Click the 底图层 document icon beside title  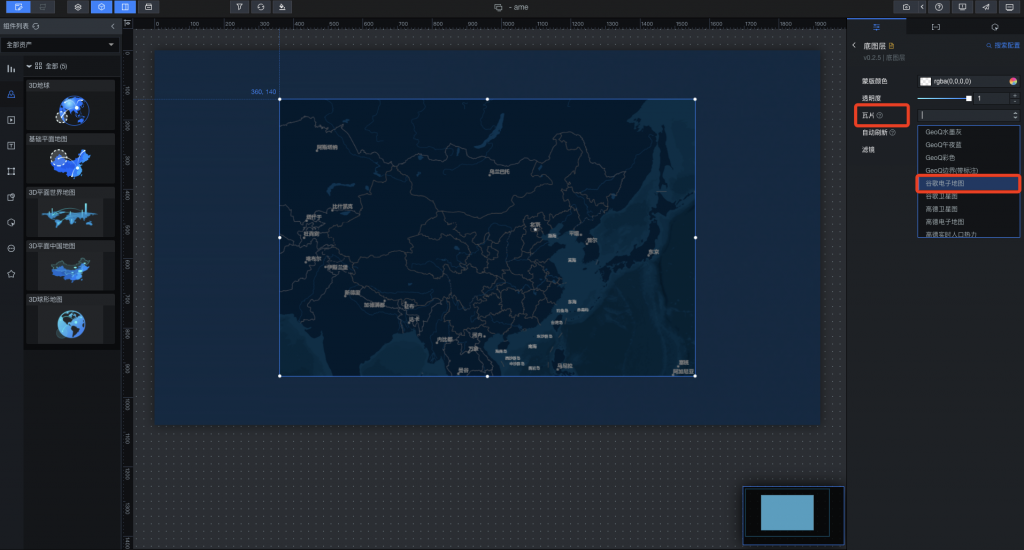tap(891, 46)
